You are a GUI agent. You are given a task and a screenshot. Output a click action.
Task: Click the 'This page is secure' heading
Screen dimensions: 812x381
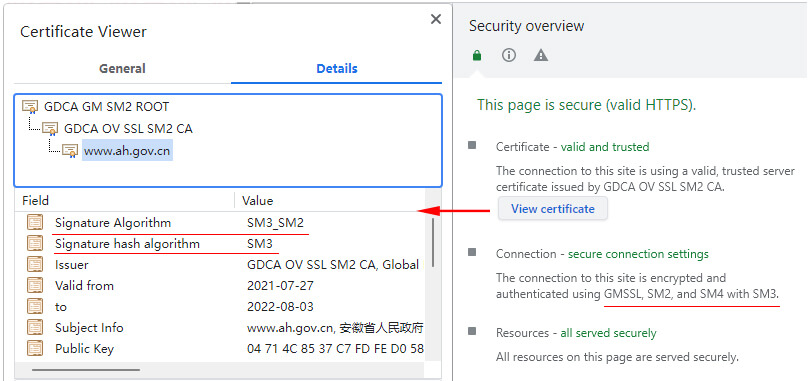586,105
